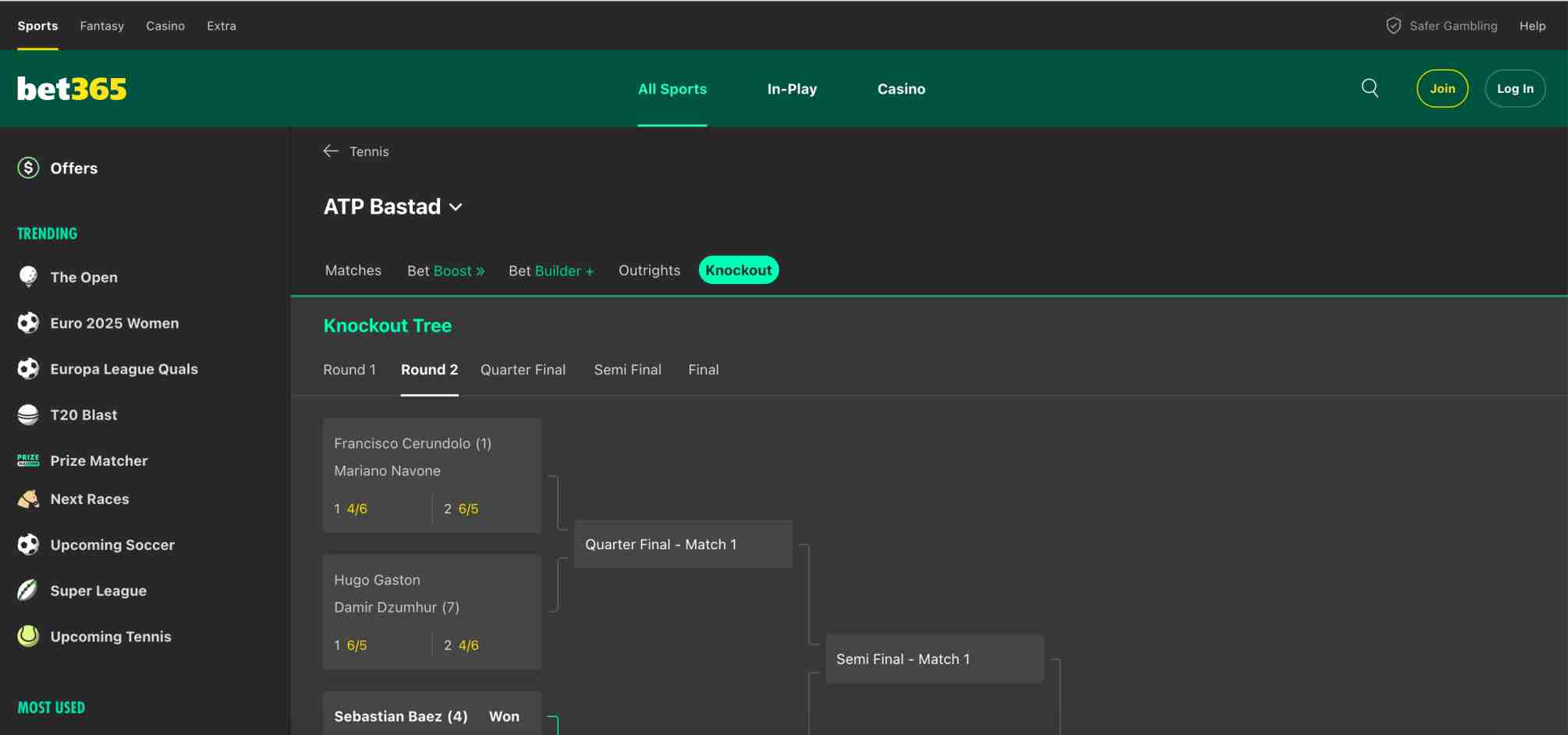The height and width of the screenshot is (735, 1568).
Task: Open the Safer Gambling link
Action: [x=1453, y=26]
